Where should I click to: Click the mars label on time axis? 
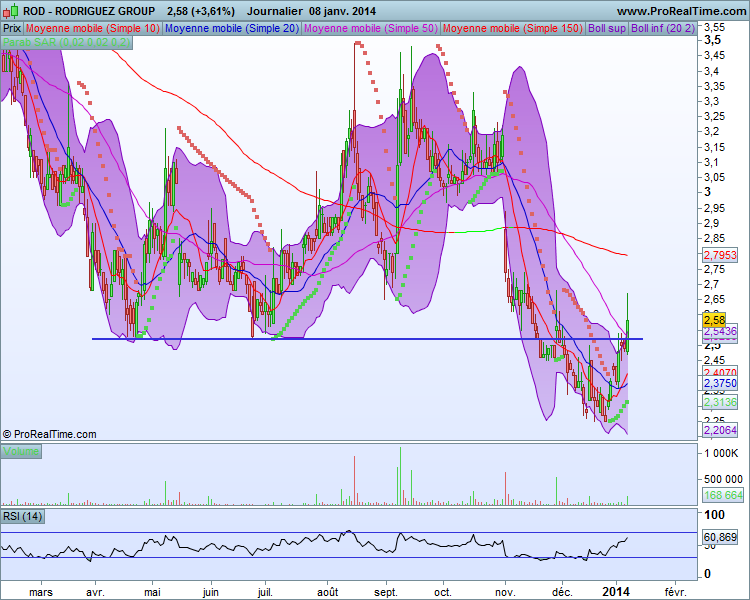click(x=41, y=592)
